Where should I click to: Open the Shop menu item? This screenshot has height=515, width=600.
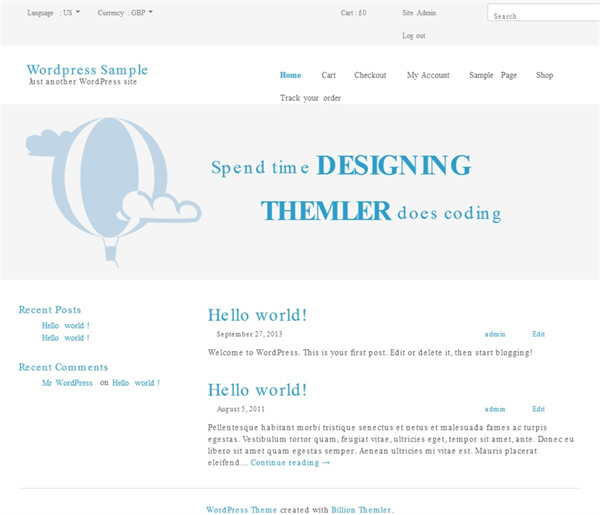(x=545, y=75)
